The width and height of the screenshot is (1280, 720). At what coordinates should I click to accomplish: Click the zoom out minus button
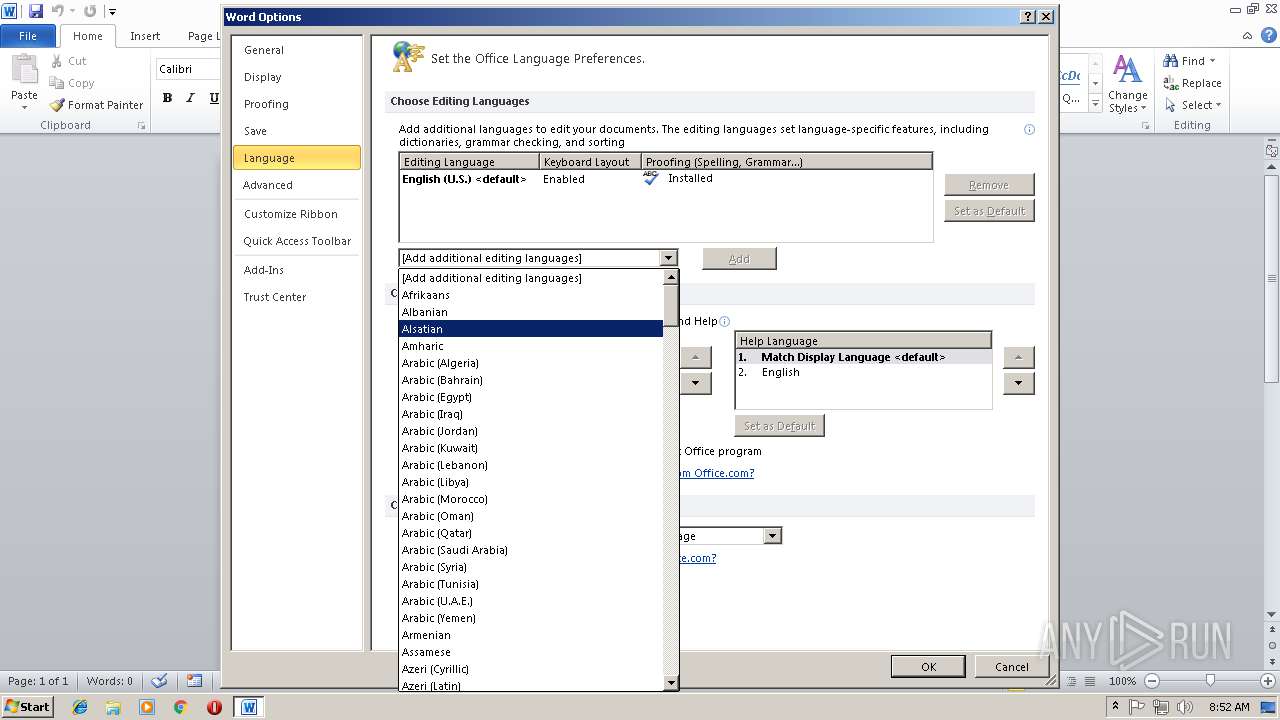(x=1151, y=681)
